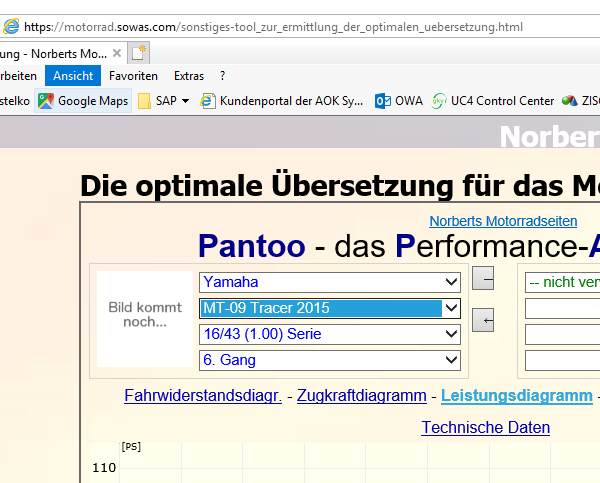Open the Technische Daten link
The height and width of the screenshot is (483, 600).
[x=485, y=428]
